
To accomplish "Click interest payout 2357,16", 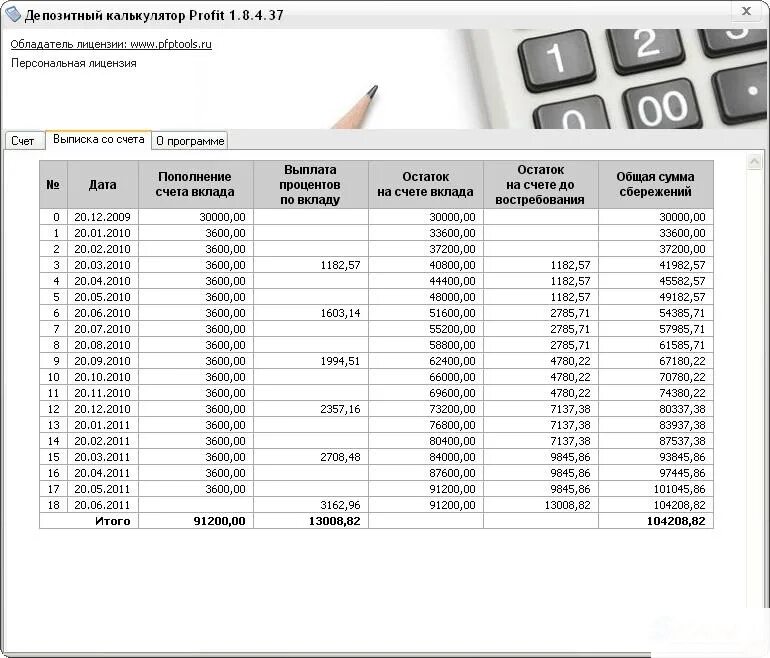I will [310, 409].
